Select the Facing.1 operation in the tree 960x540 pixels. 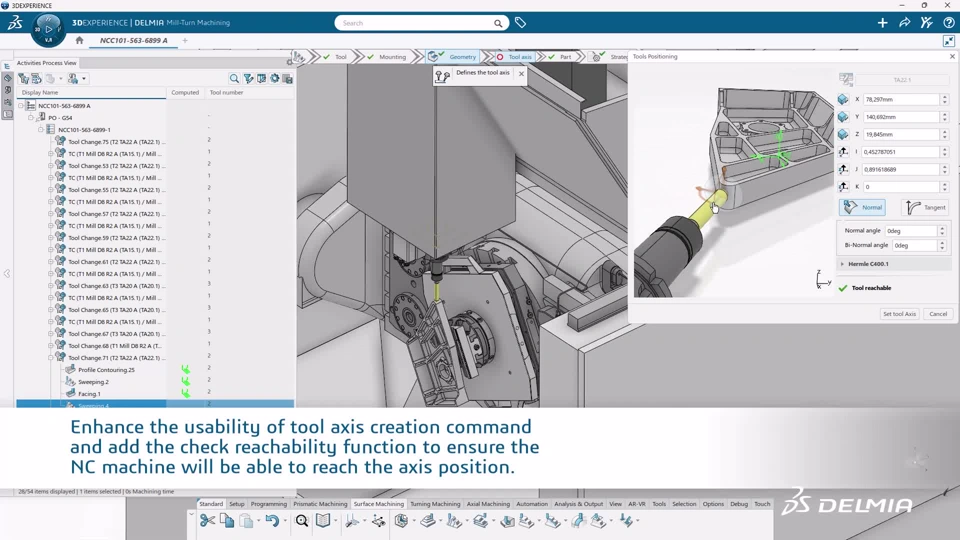pyautogui.click(x=89, y=394)
